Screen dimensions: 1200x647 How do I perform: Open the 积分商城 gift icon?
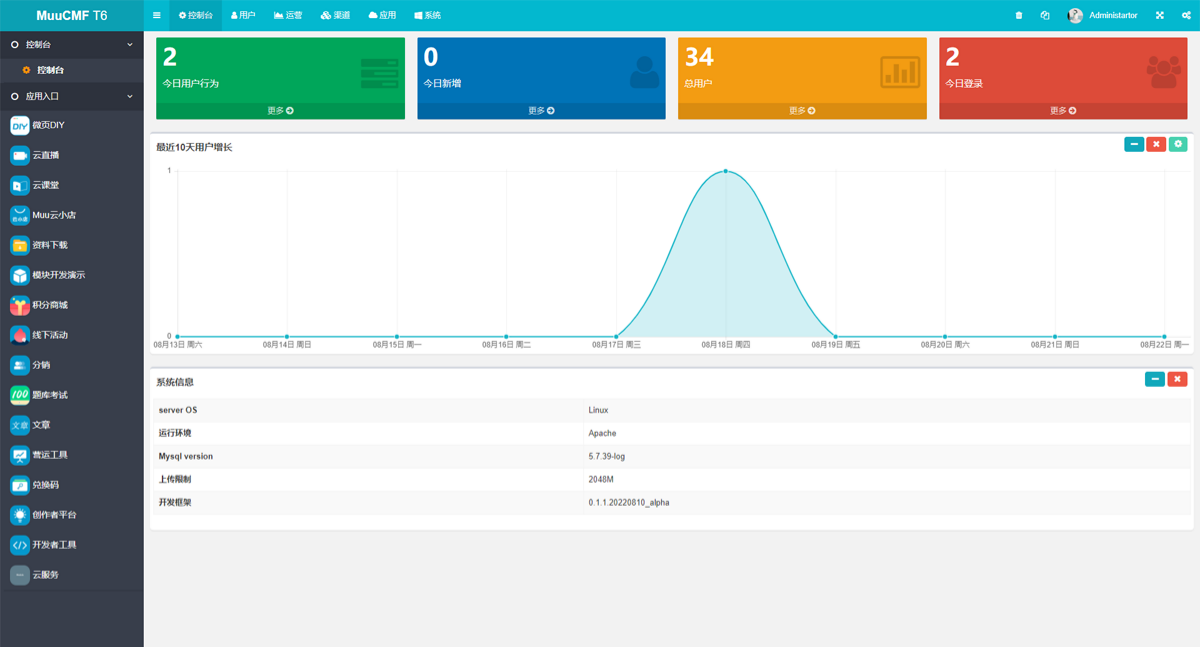(x=20, y=306)
